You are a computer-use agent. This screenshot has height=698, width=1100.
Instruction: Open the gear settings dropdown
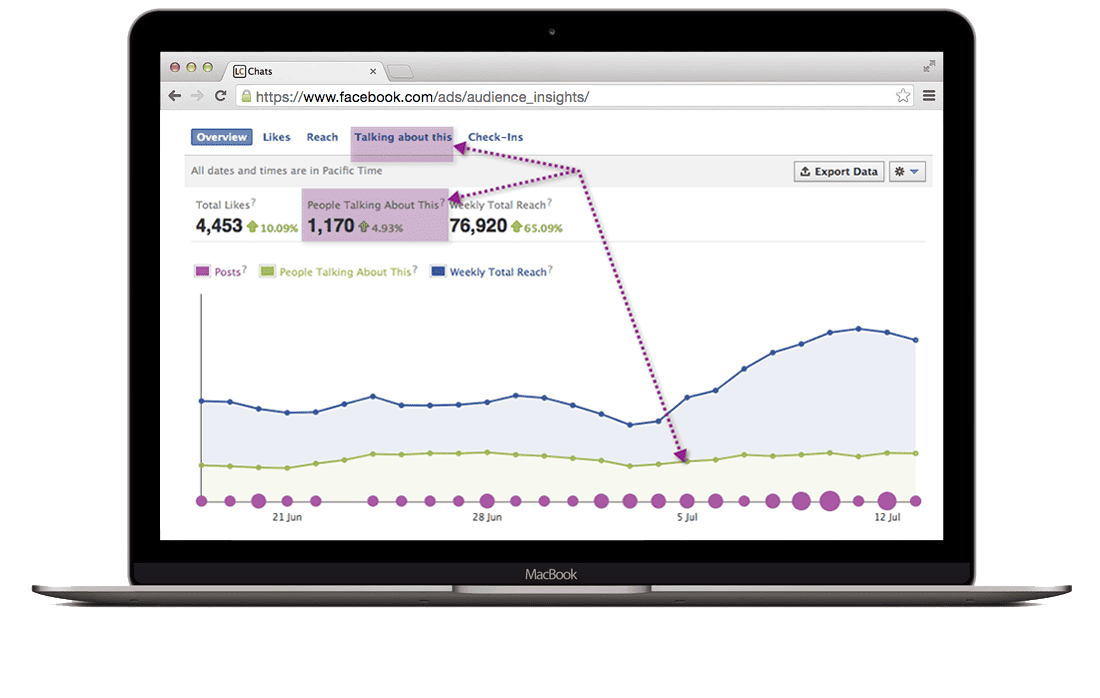point(907,171)
